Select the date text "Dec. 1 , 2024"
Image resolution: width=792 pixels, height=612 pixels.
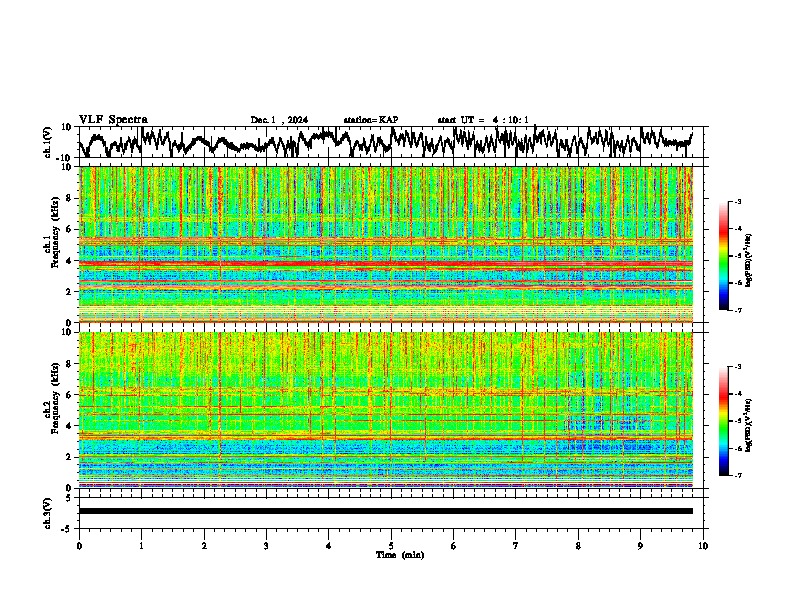279,120
